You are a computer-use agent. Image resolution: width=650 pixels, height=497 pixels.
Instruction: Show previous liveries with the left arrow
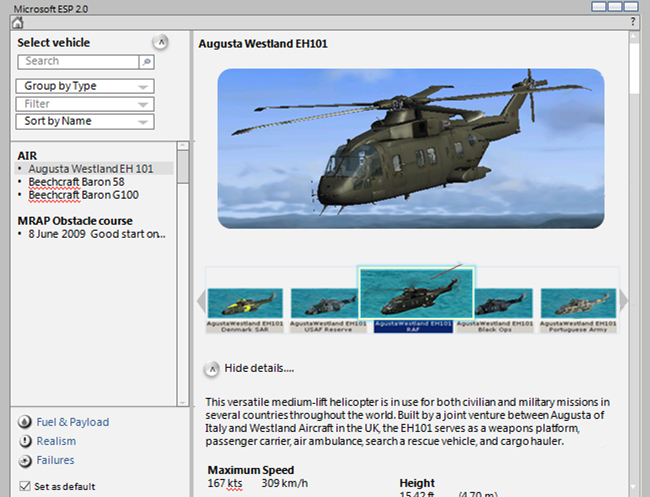click(x=201, y=301)
